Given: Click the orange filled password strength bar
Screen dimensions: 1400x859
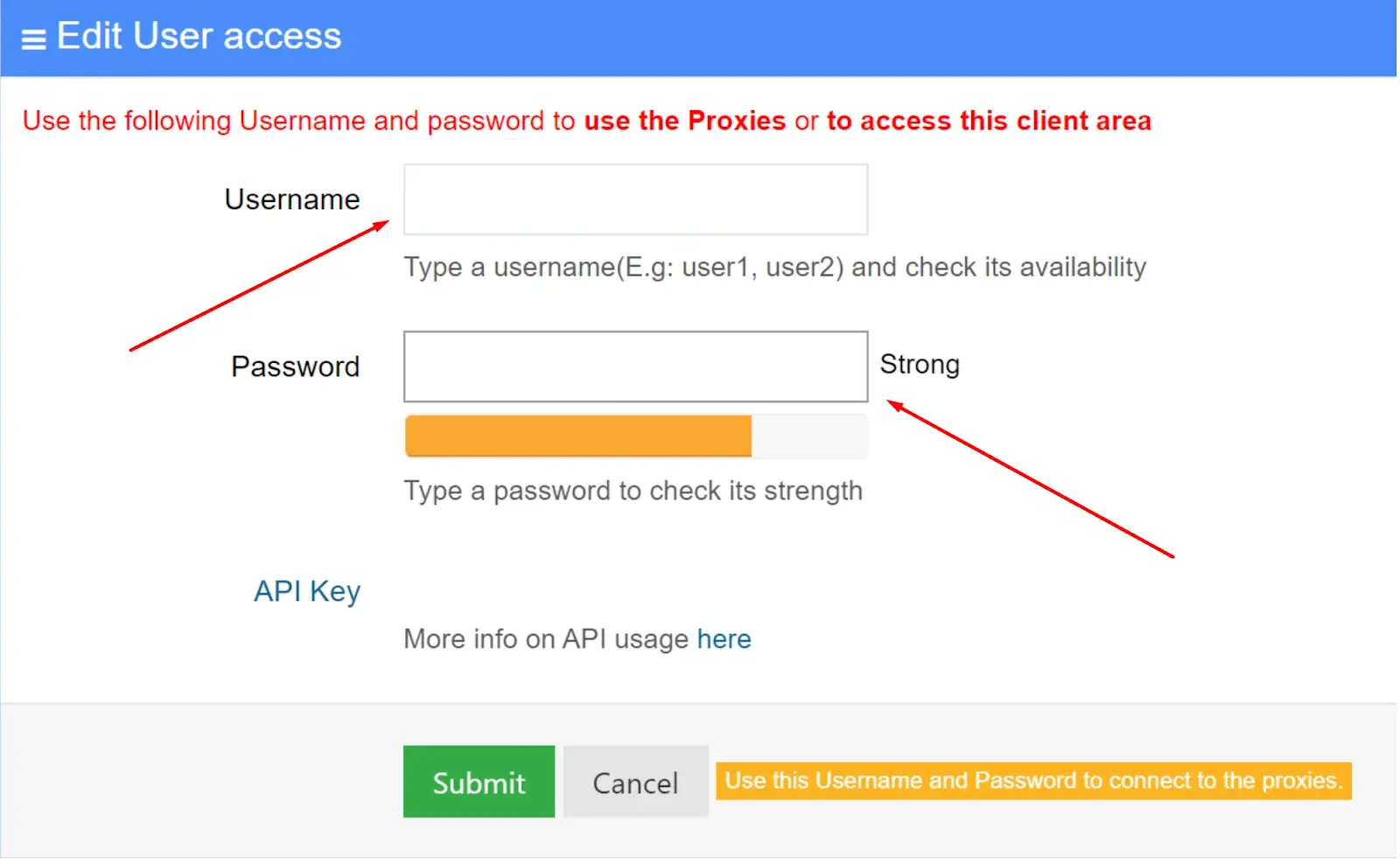Looking at the screenshot, I should click(577, 436).
